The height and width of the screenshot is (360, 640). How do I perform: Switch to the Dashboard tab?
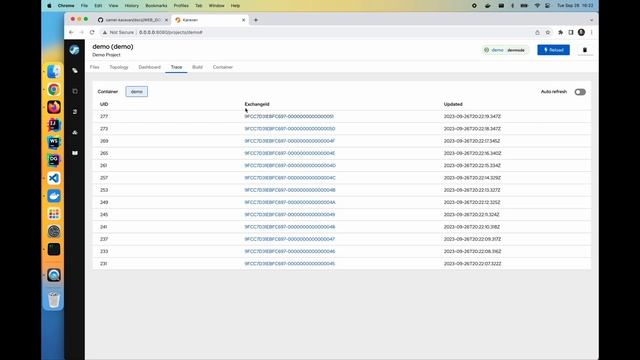click(149, 67)
